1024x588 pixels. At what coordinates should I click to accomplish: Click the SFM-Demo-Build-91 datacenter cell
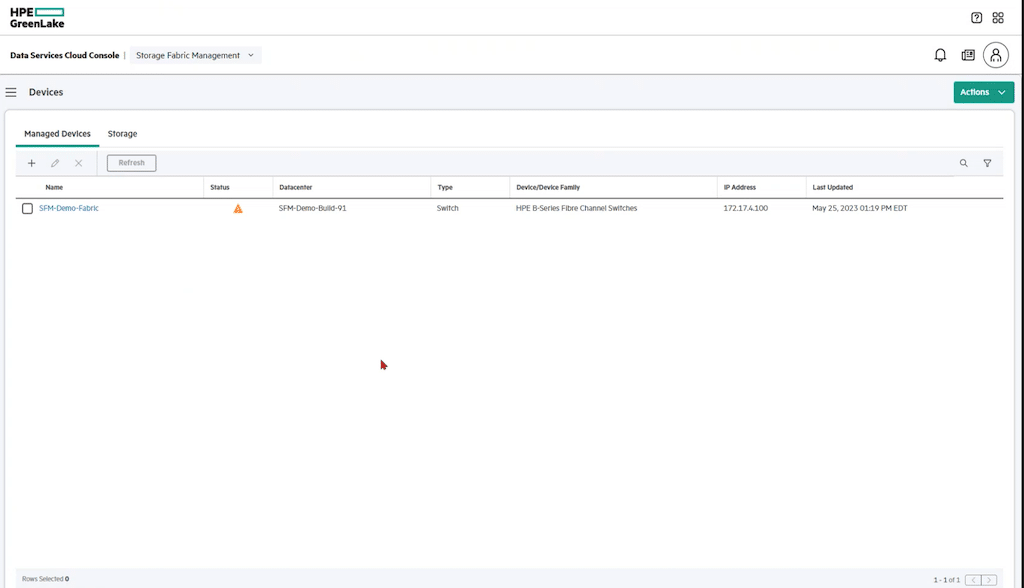pyautogui.click(x=312, y=208)
